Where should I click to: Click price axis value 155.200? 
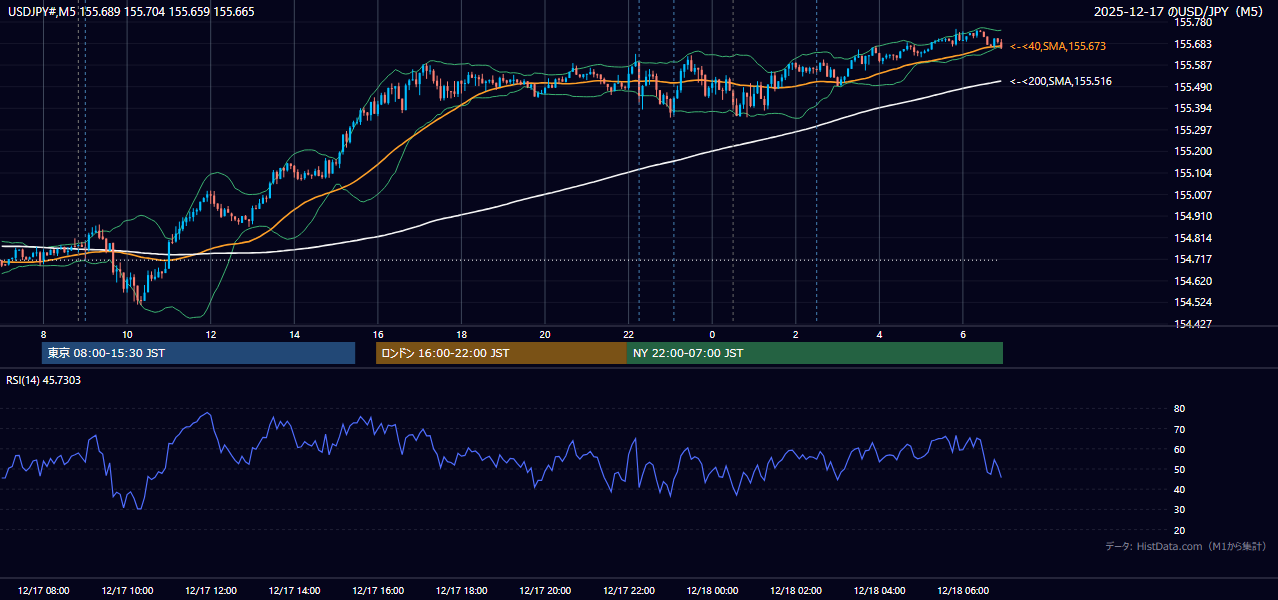click(x=1192, y=151)
